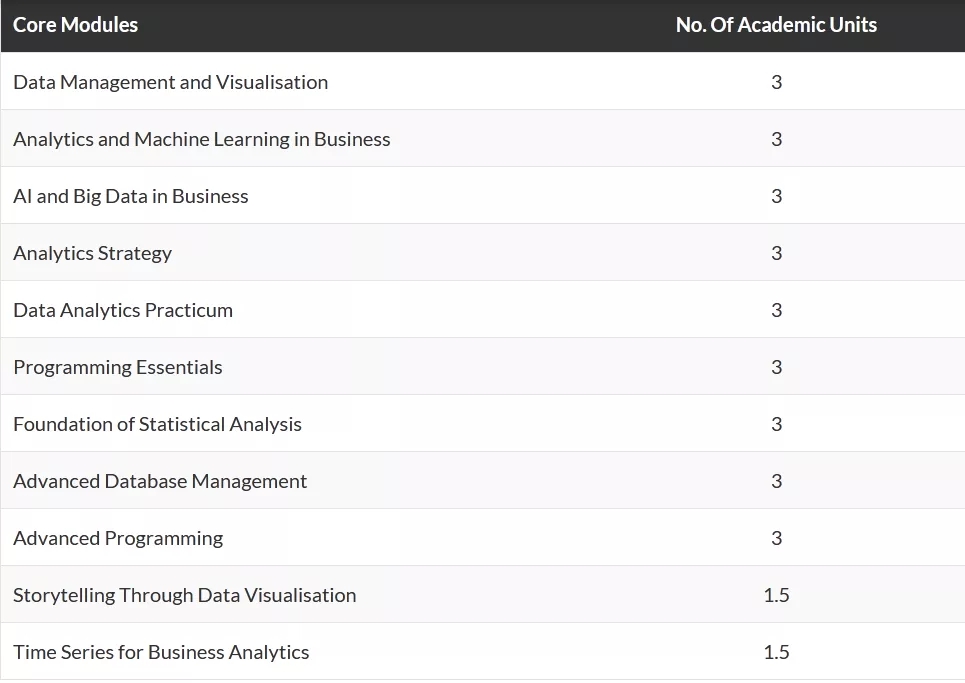Click the Core Modules column header
Viewport: 965px width, 683px height.
[75, 25]
